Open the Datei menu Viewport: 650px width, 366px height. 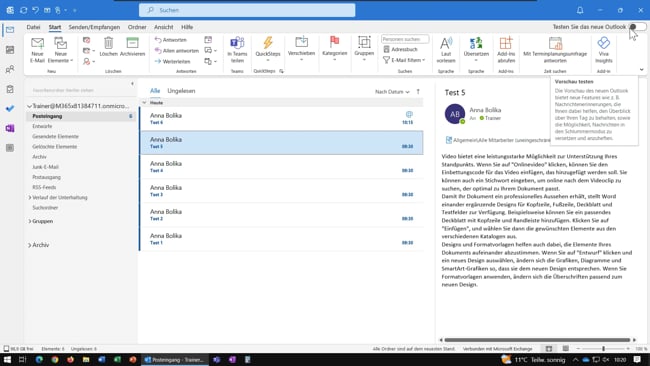pyautogui.click(x=33, y=27)
